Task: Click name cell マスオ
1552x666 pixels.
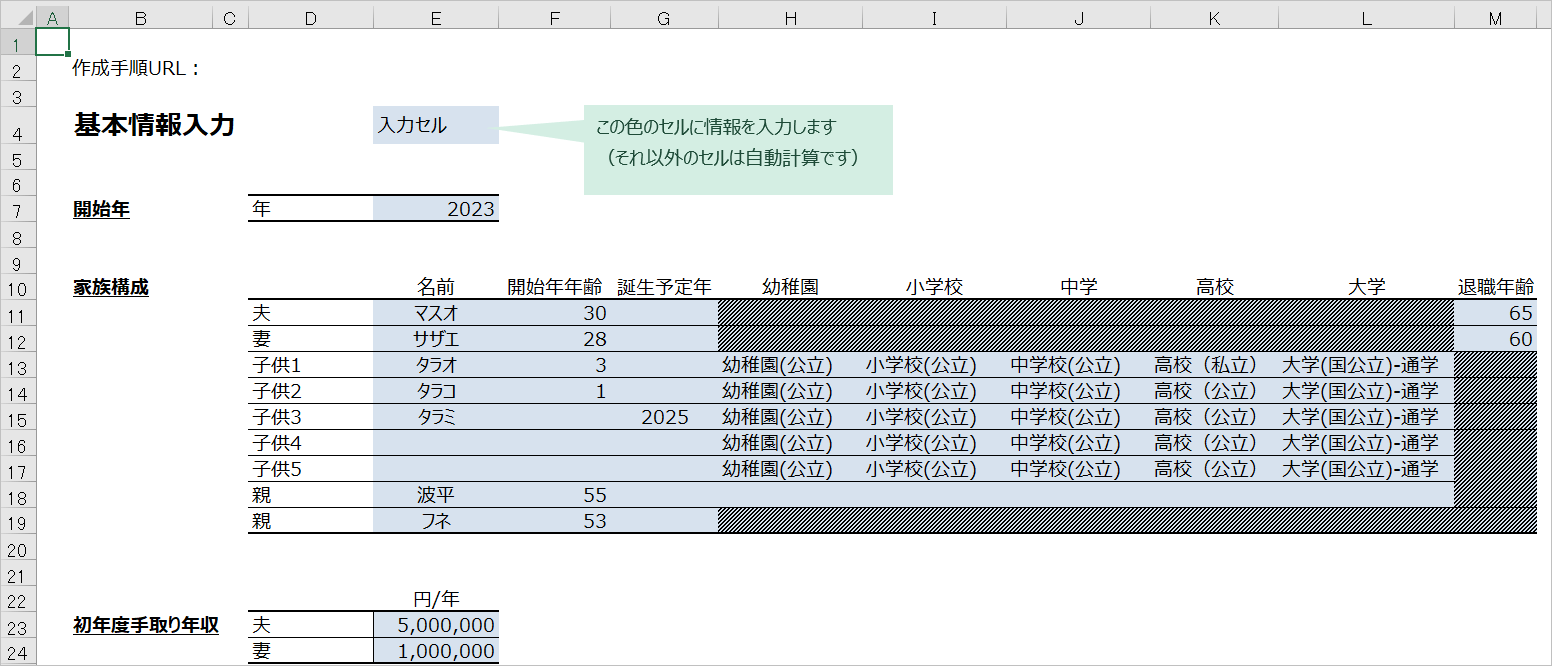Action: coord(435,313)
